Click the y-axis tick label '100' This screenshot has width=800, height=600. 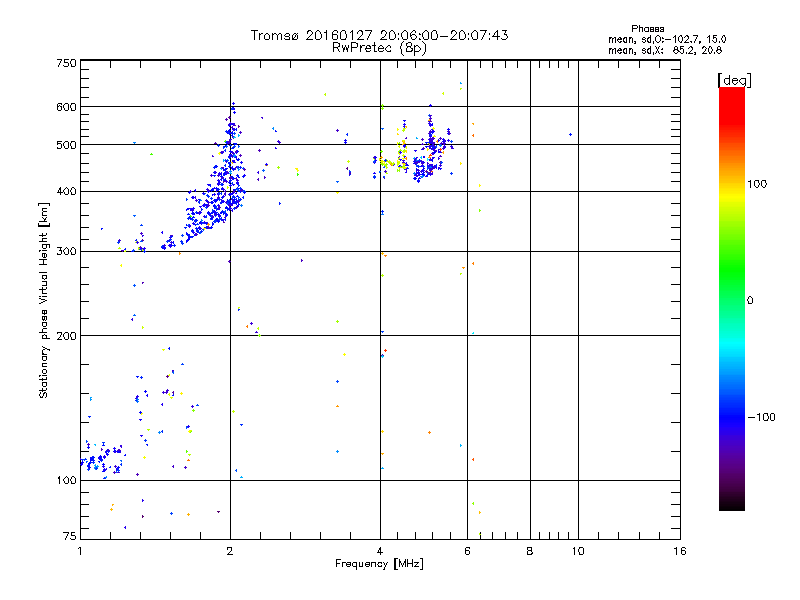(x=66, y=481)
